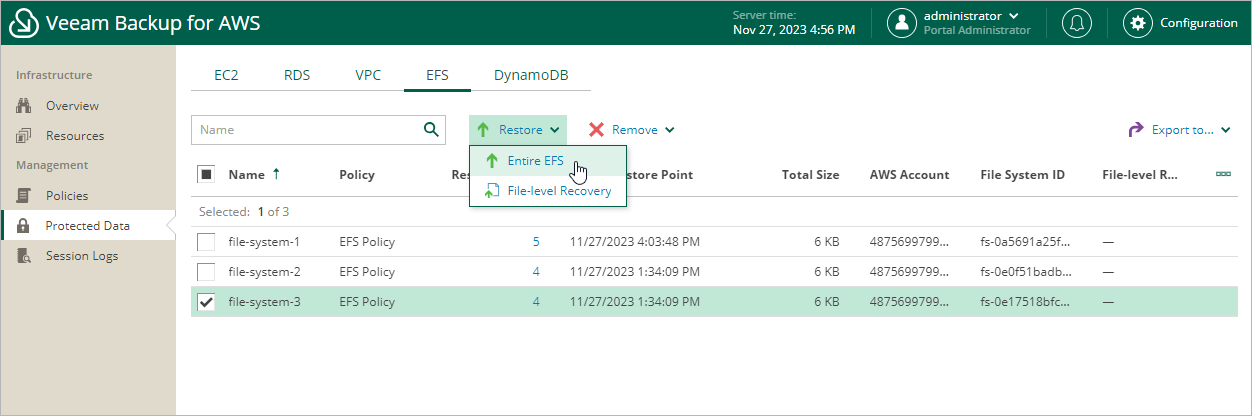This screenshot has height=416, width=1252.
Task: Click the Session Logs sidebar icon
Action: click(25, 256)
